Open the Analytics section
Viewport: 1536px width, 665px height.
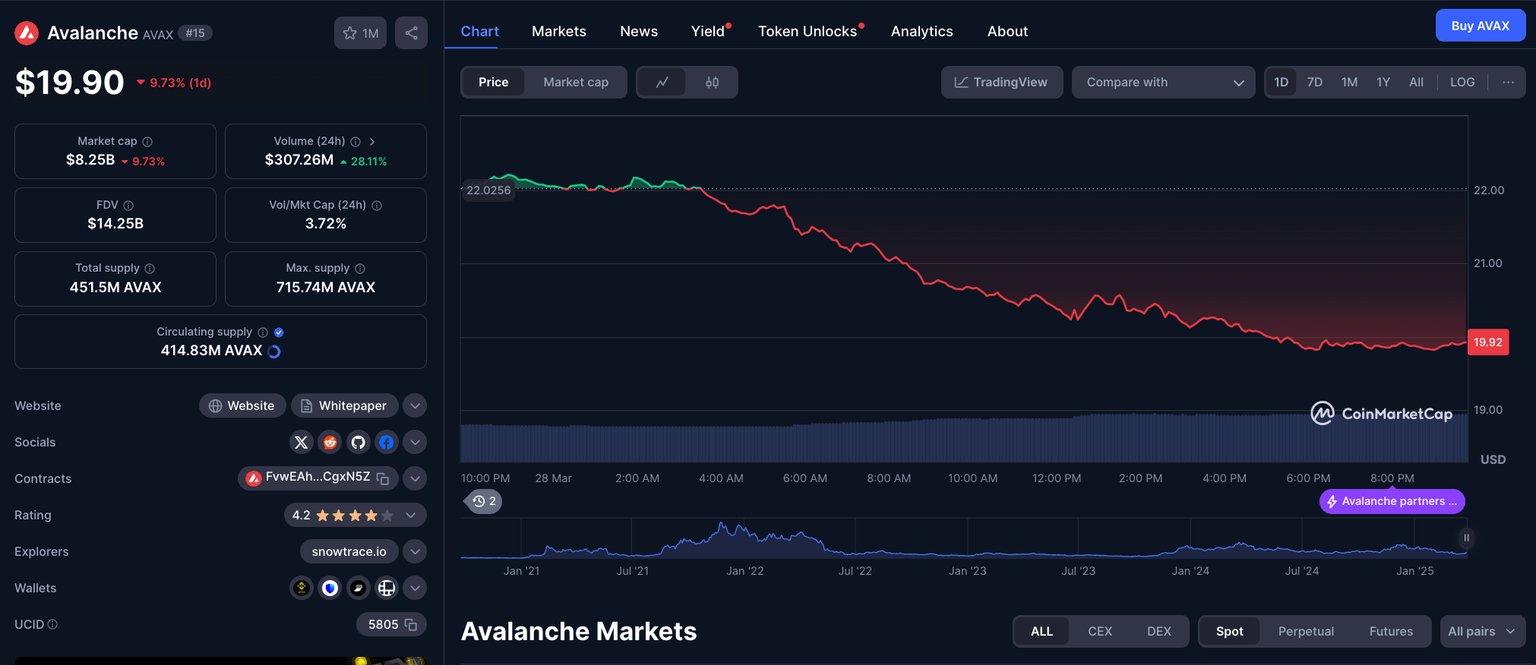pos(921,31)
